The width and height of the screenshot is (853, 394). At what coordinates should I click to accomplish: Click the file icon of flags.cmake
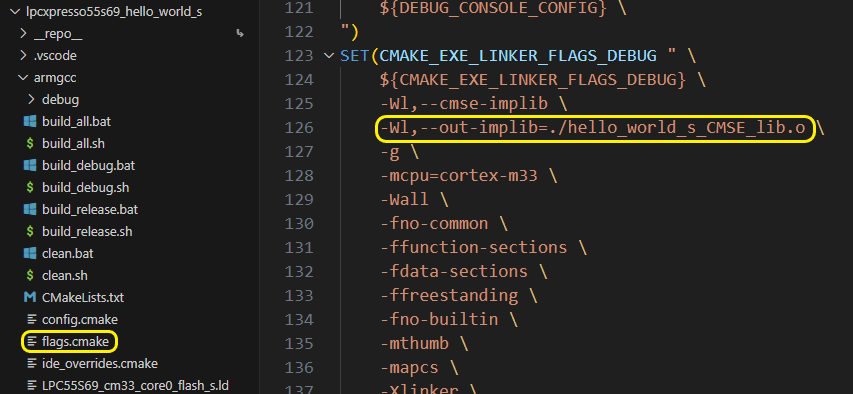click(x=32, y=342)
